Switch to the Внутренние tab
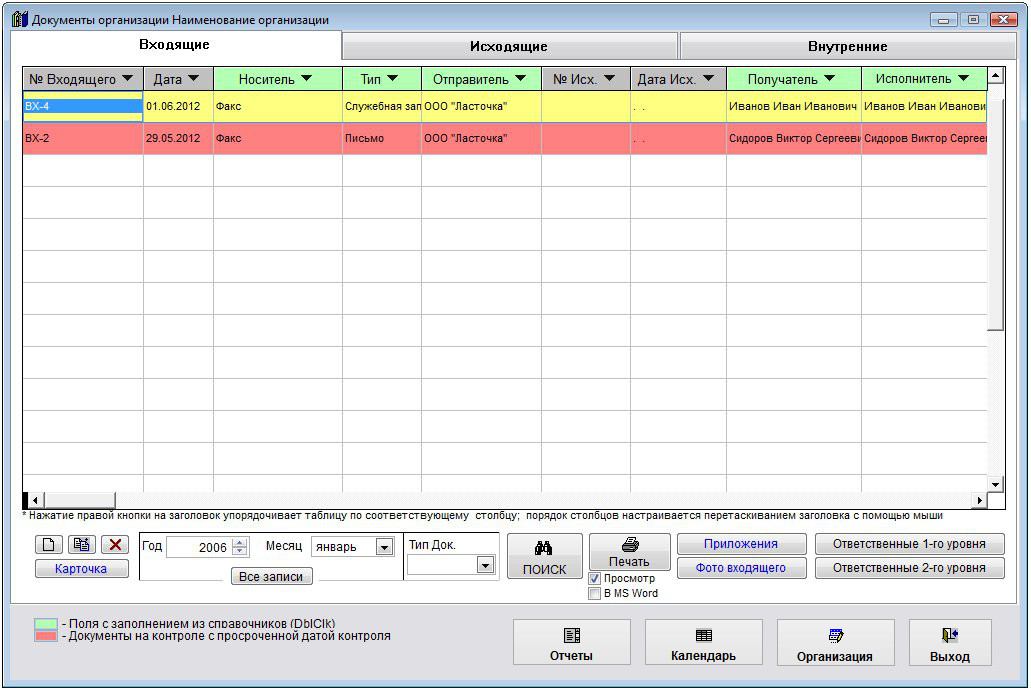 [x=847, y=46]
